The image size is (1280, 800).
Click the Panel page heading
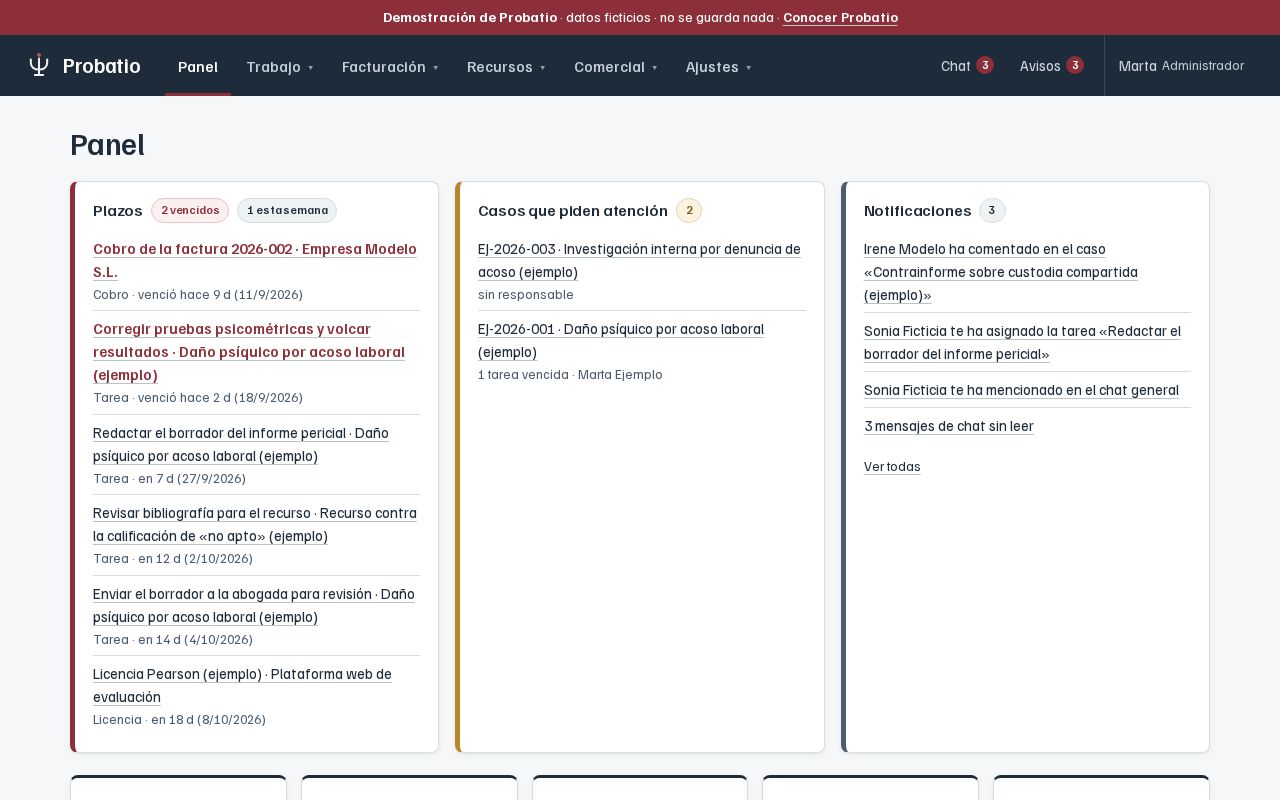[107, 145]
